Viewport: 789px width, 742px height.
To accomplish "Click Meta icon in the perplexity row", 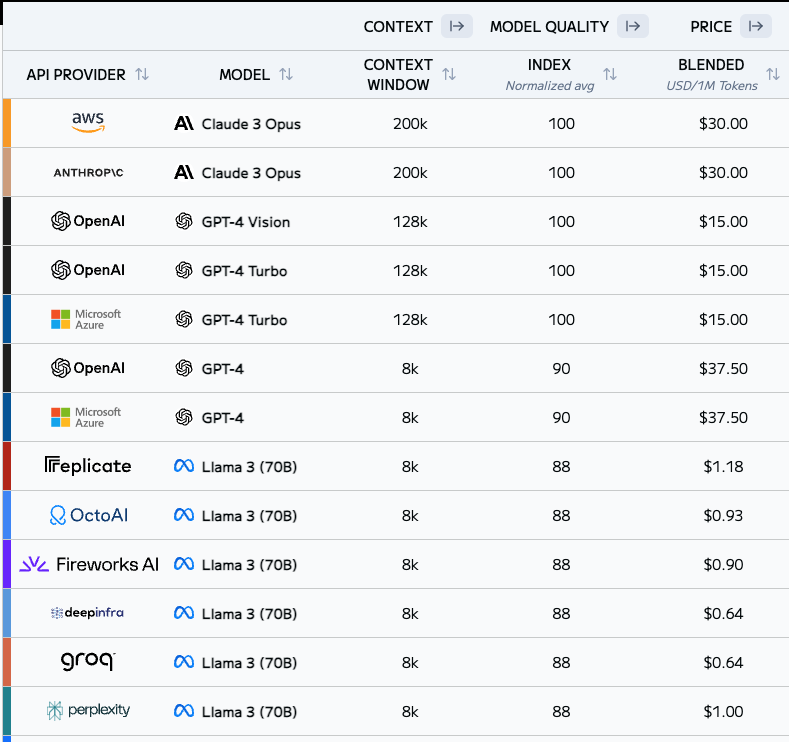I will tap(184, 711).
